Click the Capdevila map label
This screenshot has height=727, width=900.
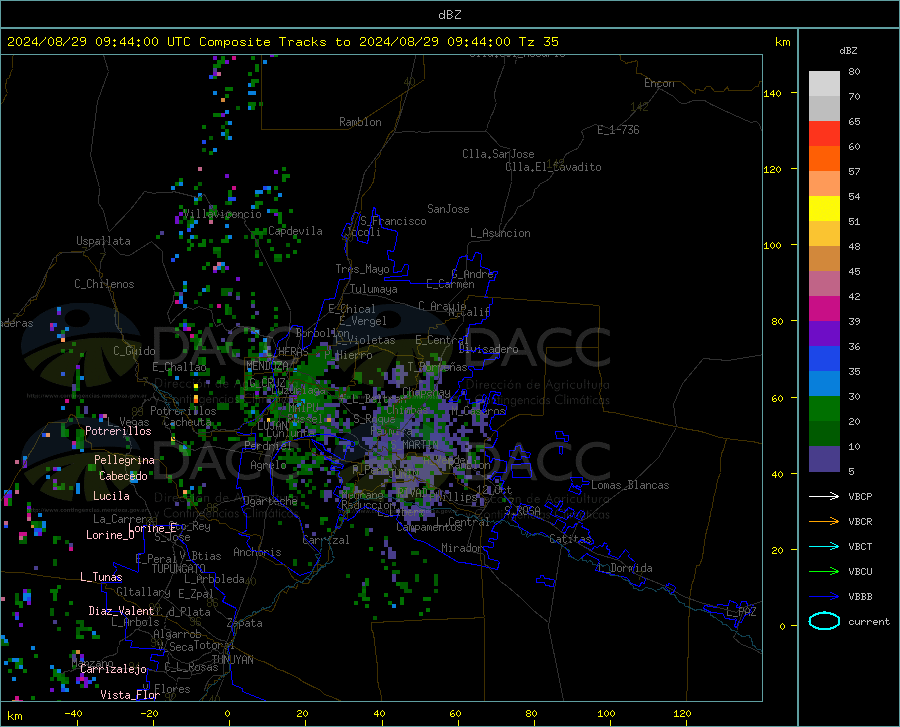tap(295, 231)
